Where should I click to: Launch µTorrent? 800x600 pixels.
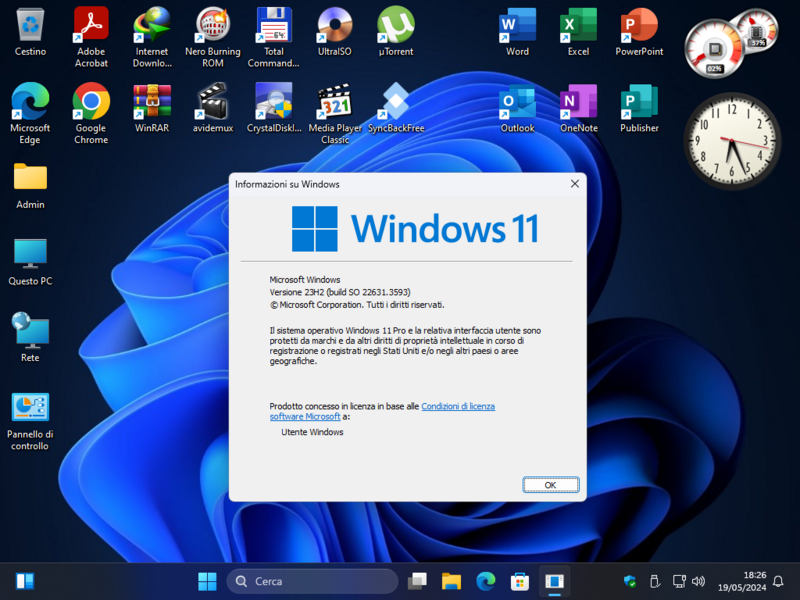[x=395, y=25]
